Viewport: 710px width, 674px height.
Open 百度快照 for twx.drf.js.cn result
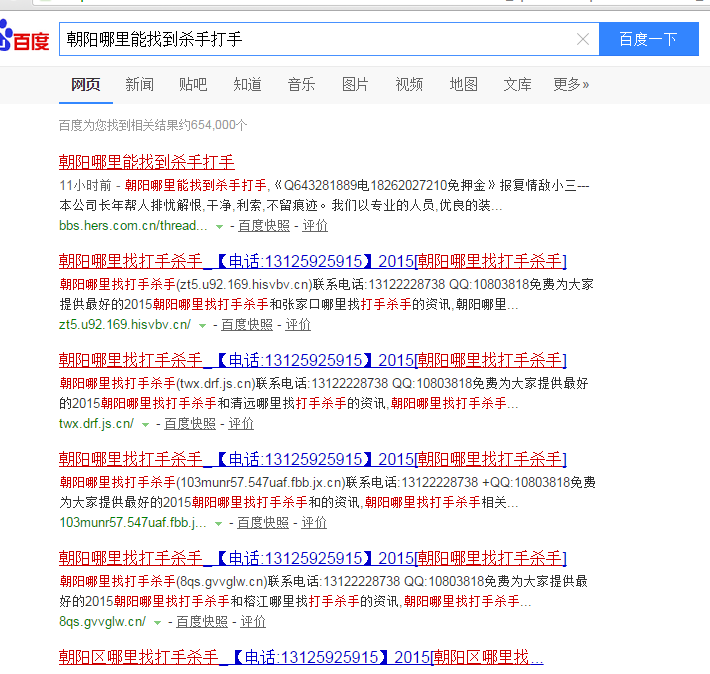[190, 424]
